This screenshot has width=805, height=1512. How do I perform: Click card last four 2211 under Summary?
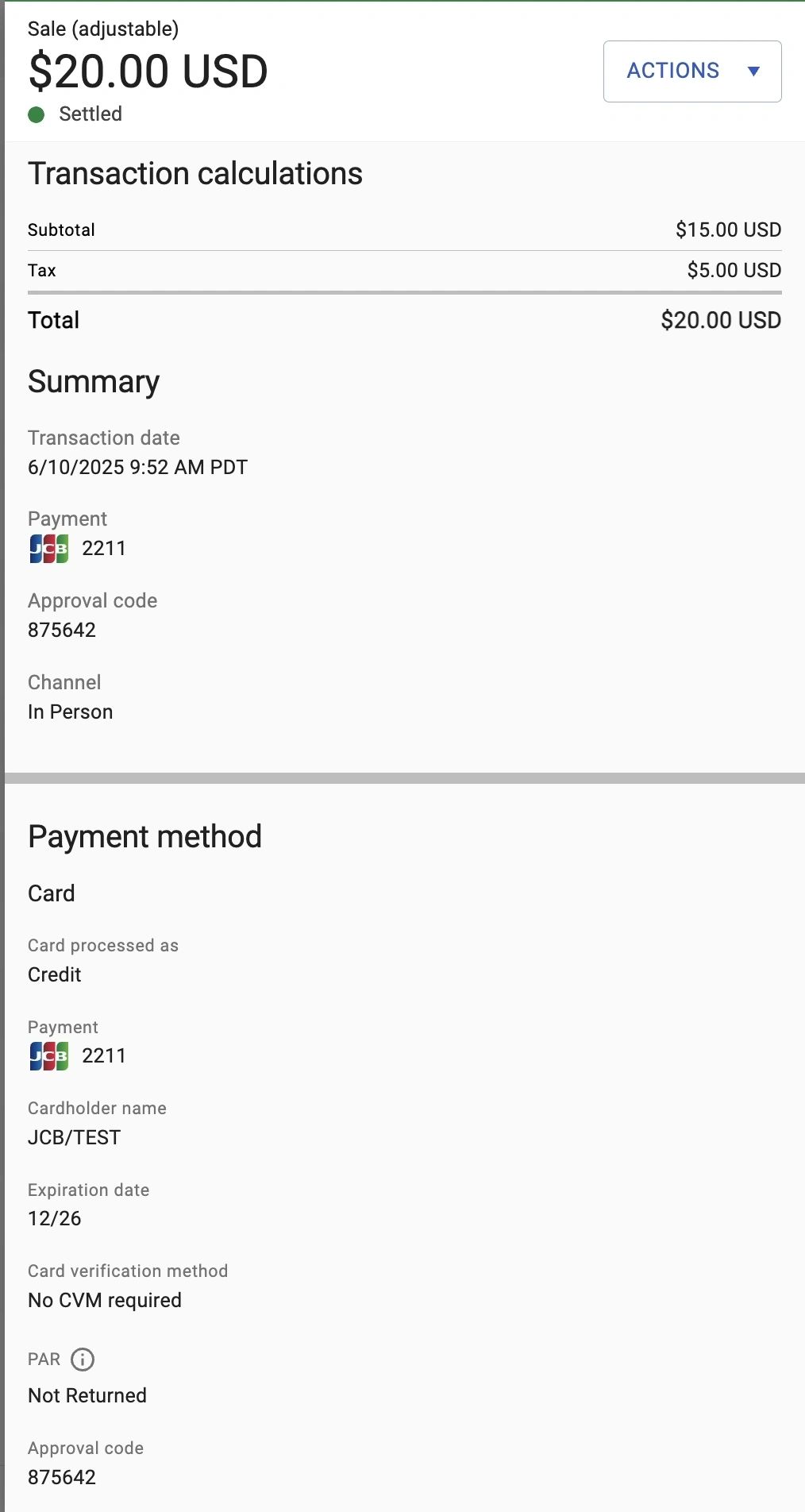pos(104,549)
